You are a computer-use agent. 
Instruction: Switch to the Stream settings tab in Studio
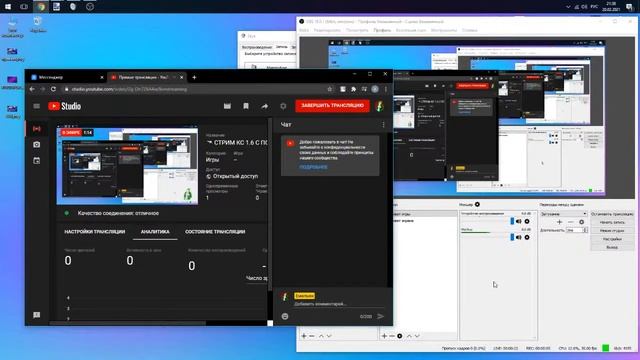pyautogui.click(x=95, y=231)
